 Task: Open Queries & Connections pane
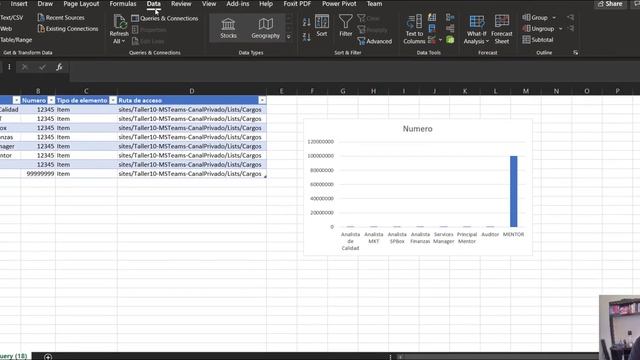click(164, 18)
